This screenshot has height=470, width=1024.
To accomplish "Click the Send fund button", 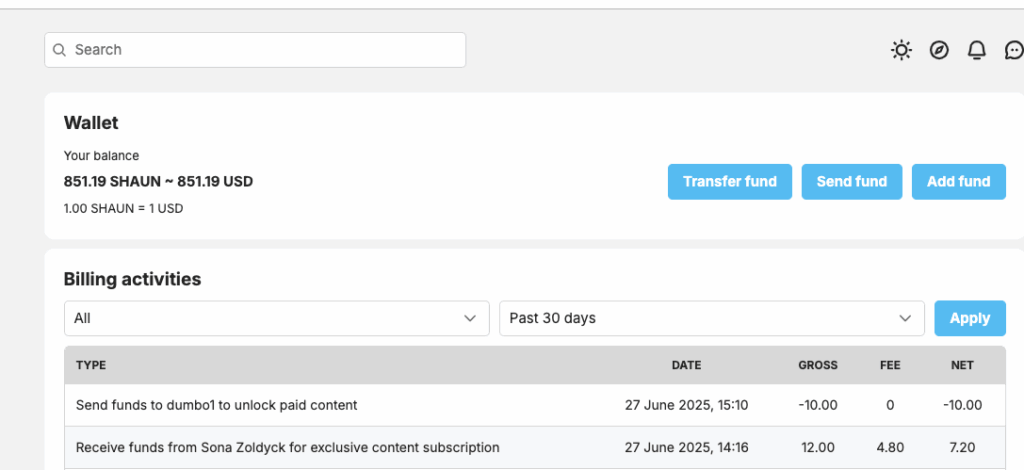I will 852,181.
